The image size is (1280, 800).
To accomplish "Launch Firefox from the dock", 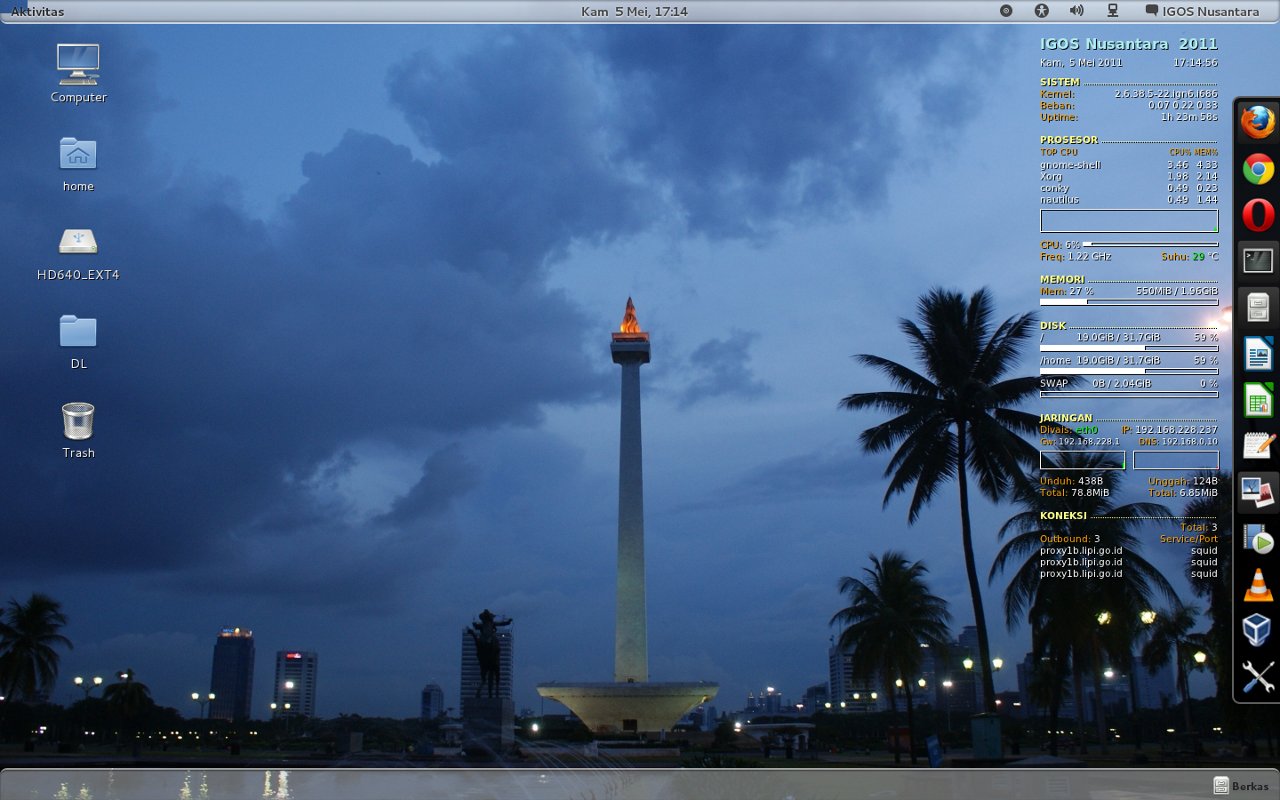I will click(x=1258, y=122).
